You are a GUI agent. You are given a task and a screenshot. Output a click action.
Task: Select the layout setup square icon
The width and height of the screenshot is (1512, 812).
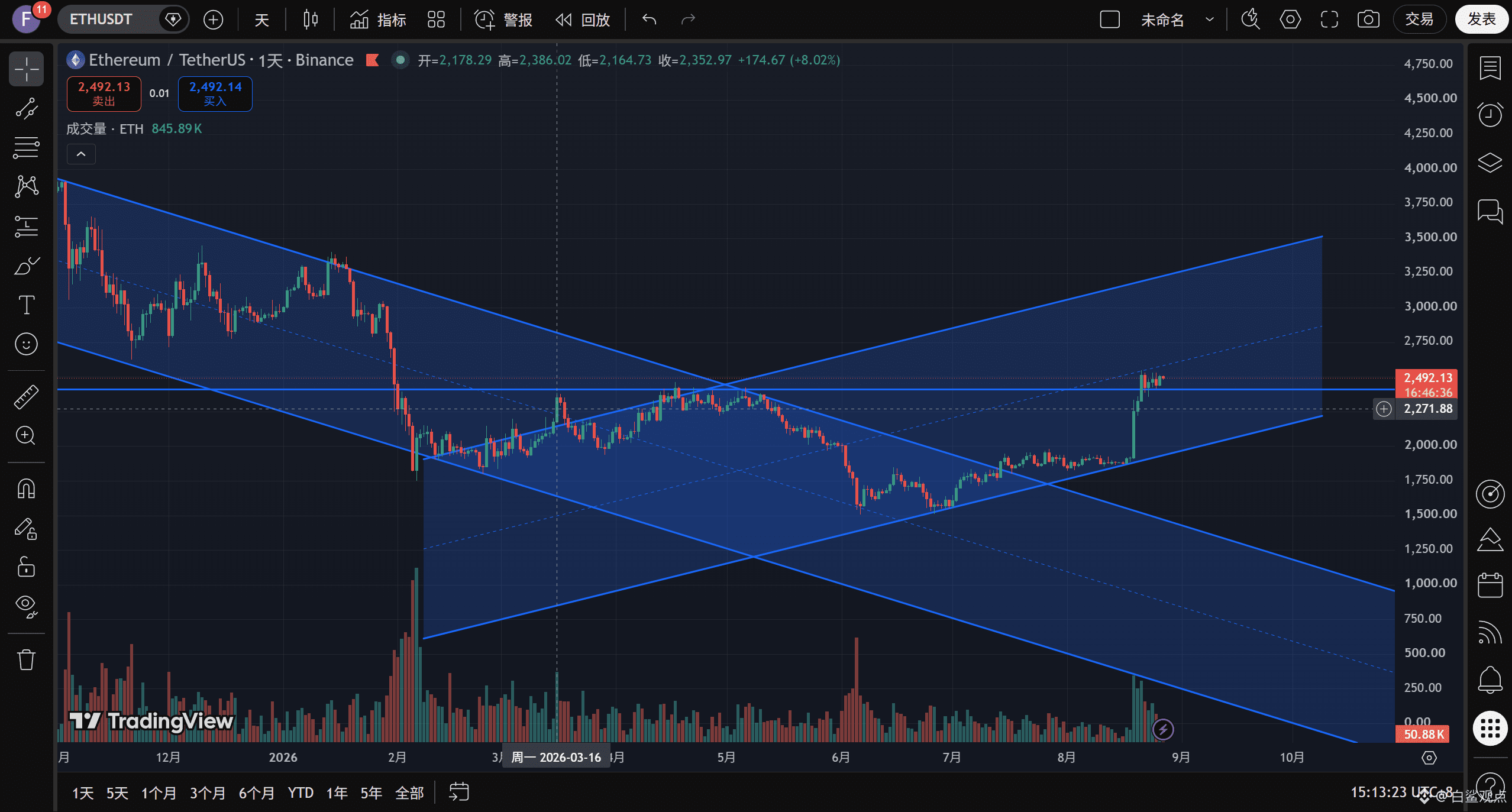[x=1110, y=20]
